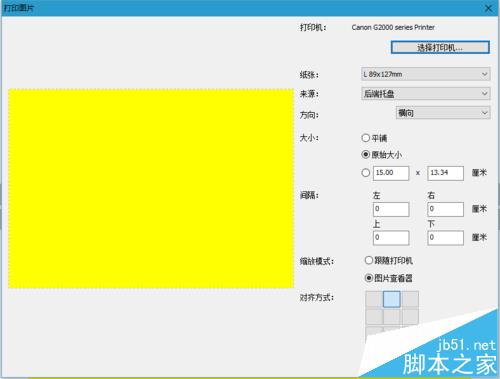Image resolution: width=500 pixels, height=379 pixels.
Task: Close the 打印图片 dialog
Action: 488,8
